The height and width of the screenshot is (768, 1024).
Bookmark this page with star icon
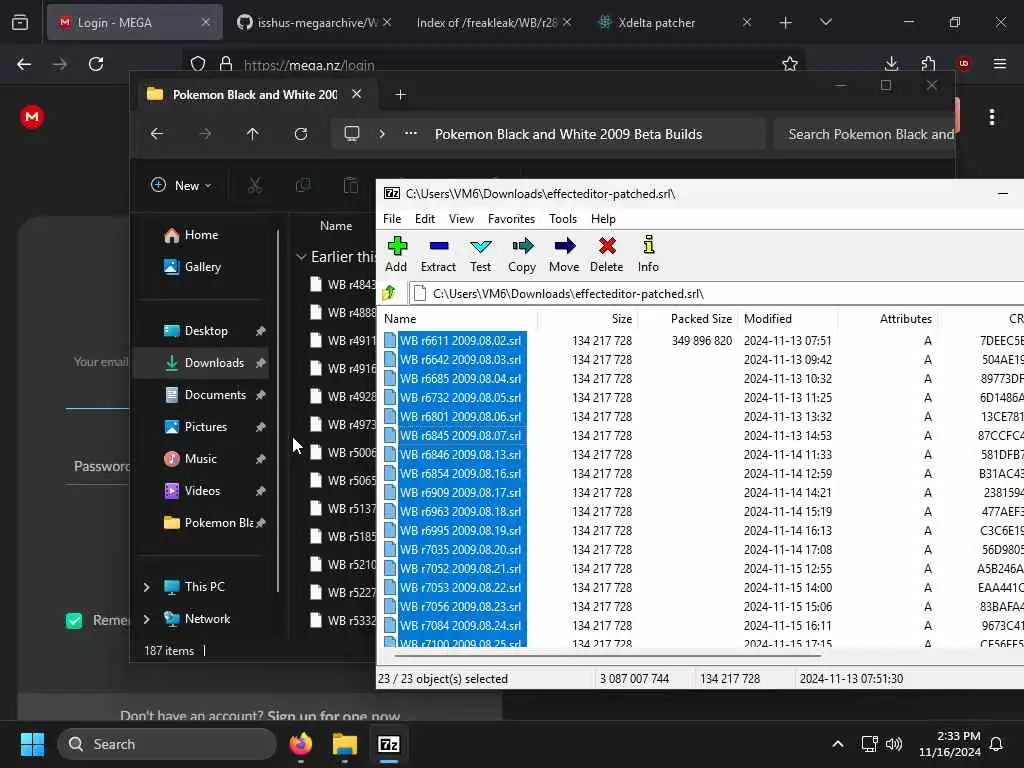pos(790,64)
